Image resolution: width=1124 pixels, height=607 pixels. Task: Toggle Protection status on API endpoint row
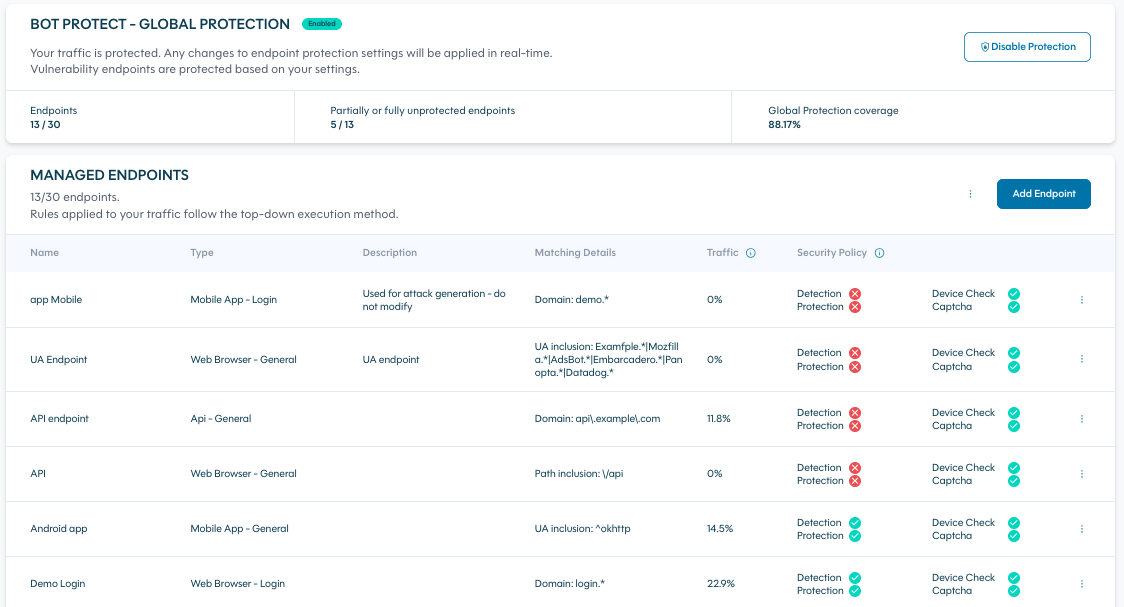tap(855, 426)
